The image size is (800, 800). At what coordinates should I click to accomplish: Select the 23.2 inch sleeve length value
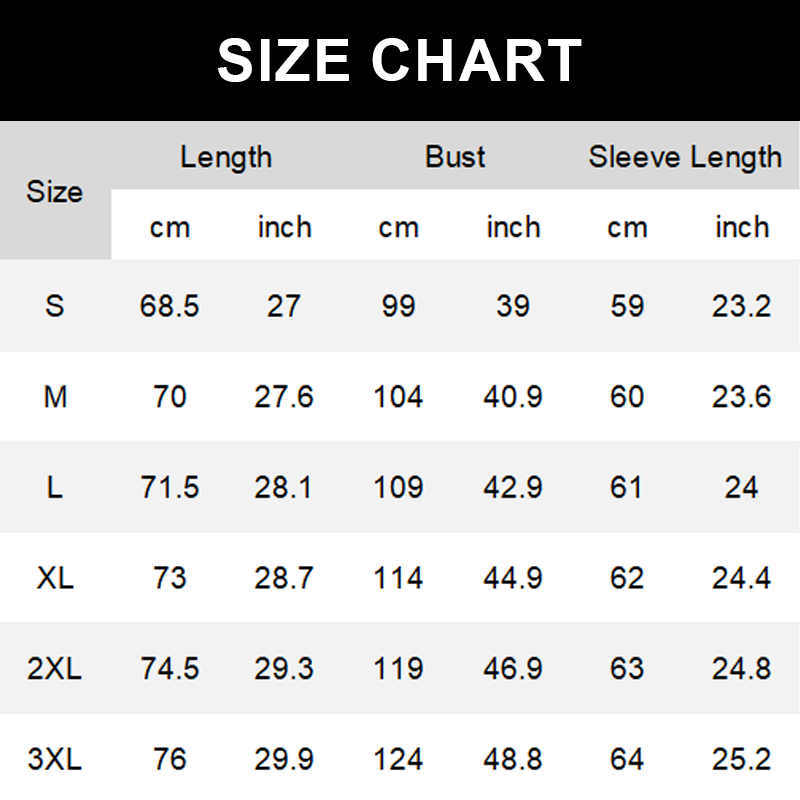742,305
